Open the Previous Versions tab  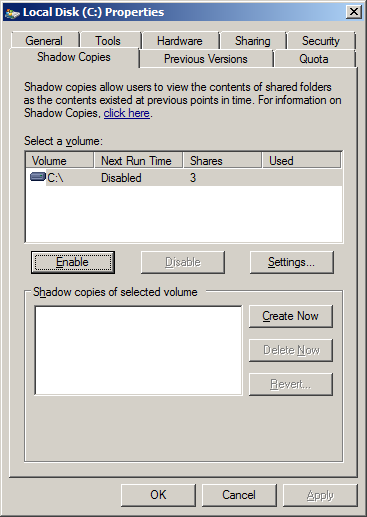point(206,59)
